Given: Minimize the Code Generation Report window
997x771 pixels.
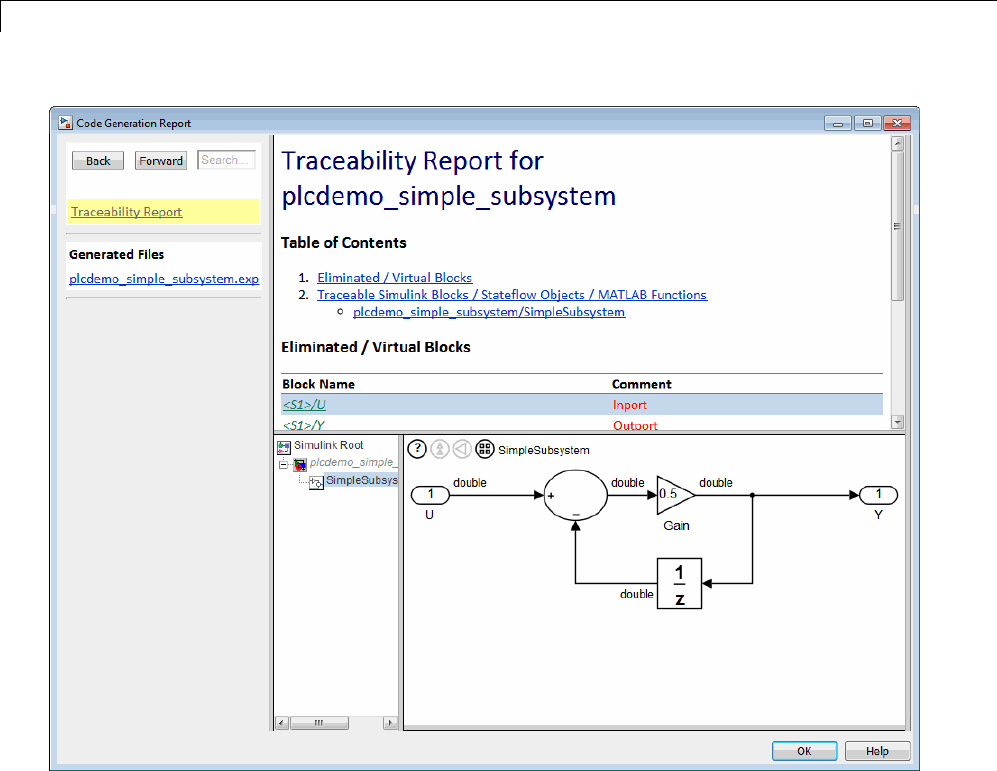Looking at the screenshot, I should [837, 123].
